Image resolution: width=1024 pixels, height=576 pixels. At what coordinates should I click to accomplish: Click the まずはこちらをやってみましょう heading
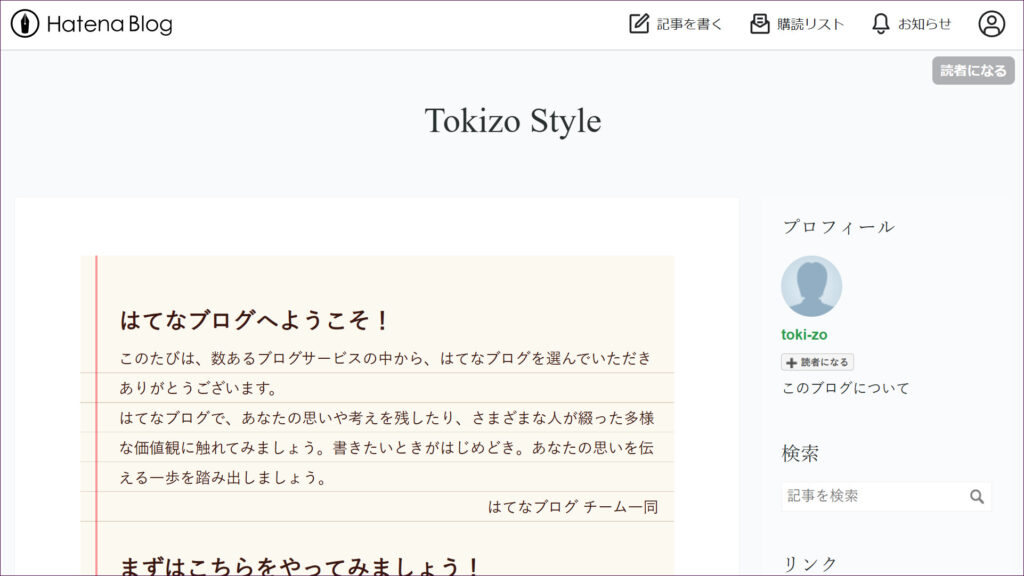tap(300, 566)
